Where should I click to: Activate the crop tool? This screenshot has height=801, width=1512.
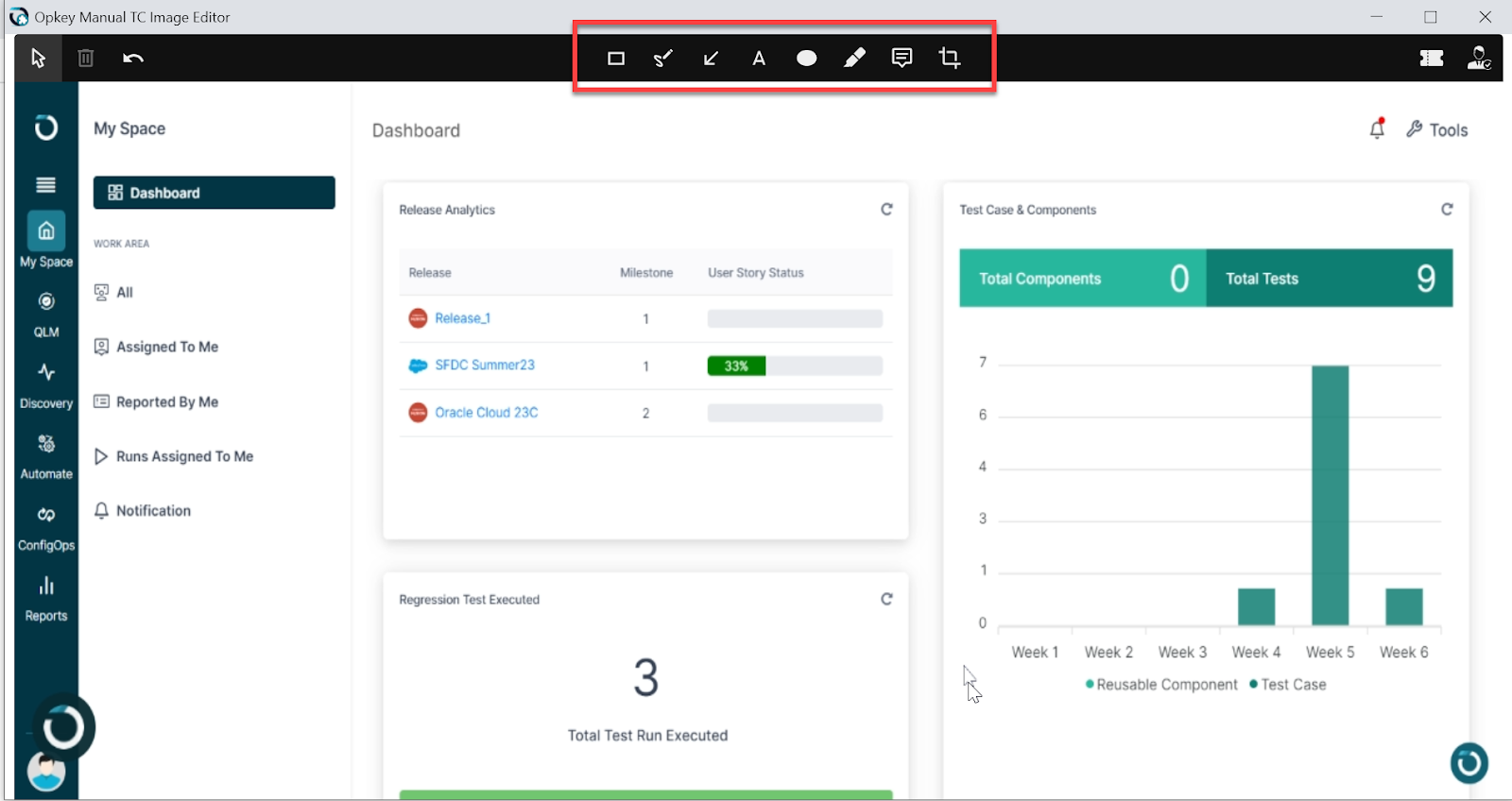[950, 59]
